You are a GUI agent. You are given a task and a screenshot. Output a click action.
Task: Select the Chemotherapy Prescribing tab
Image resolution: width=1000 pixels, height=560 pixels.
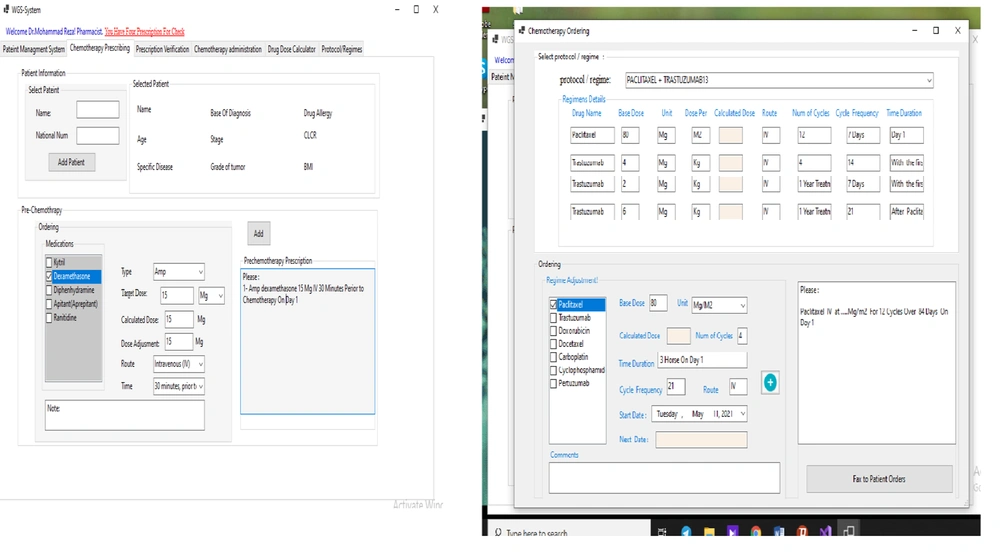tap(99, 48)
